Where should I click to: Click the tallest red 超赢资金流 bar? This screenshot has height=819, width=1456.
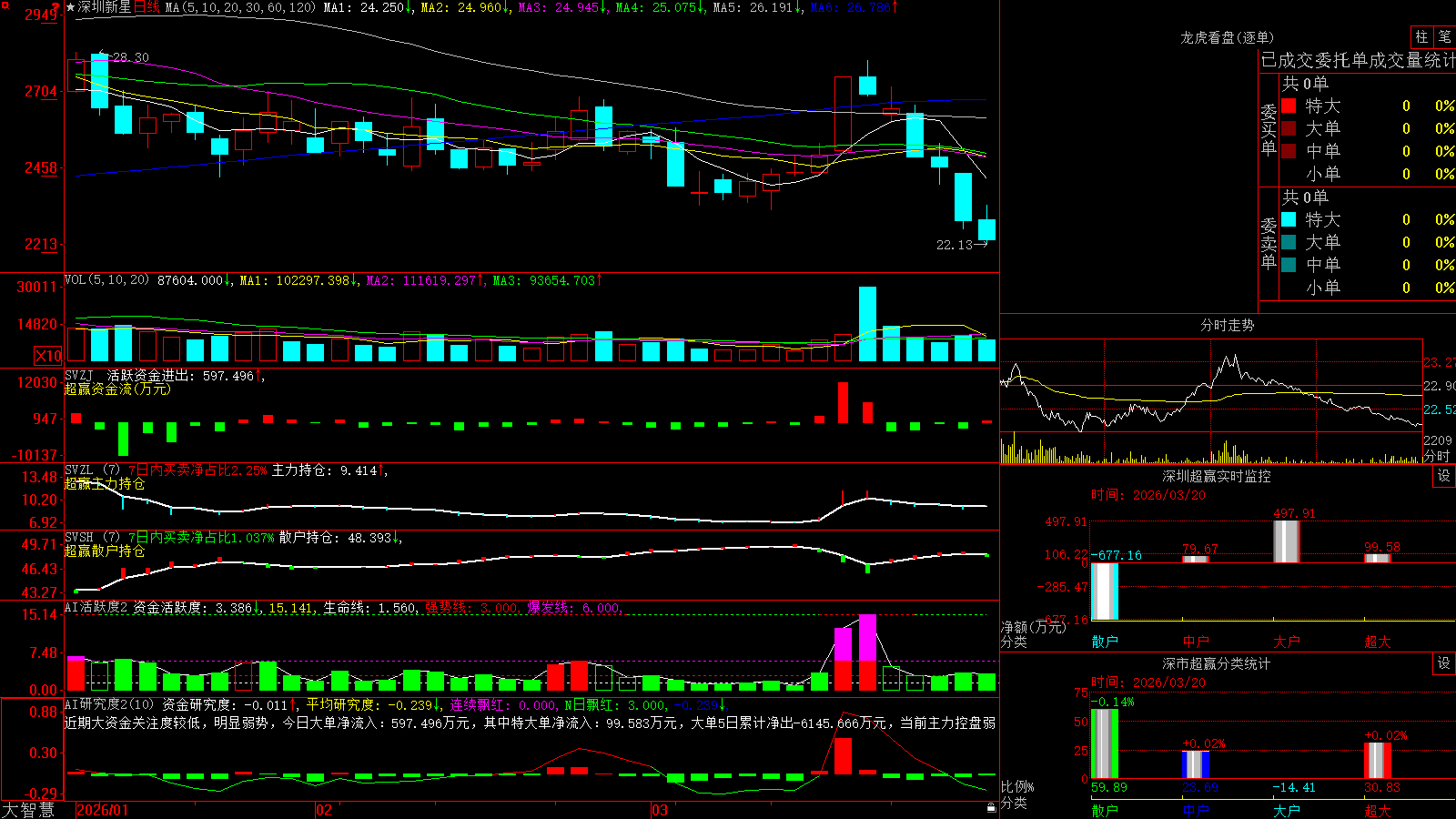coord(844,402)
